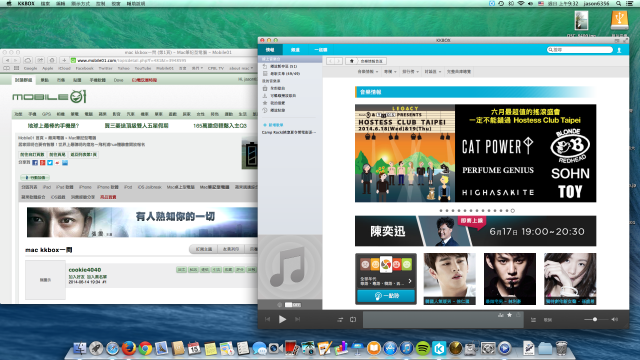Open Spotify from the Dock
The image size is (640, 360).
pyautogui.click(x=423, y=348)
